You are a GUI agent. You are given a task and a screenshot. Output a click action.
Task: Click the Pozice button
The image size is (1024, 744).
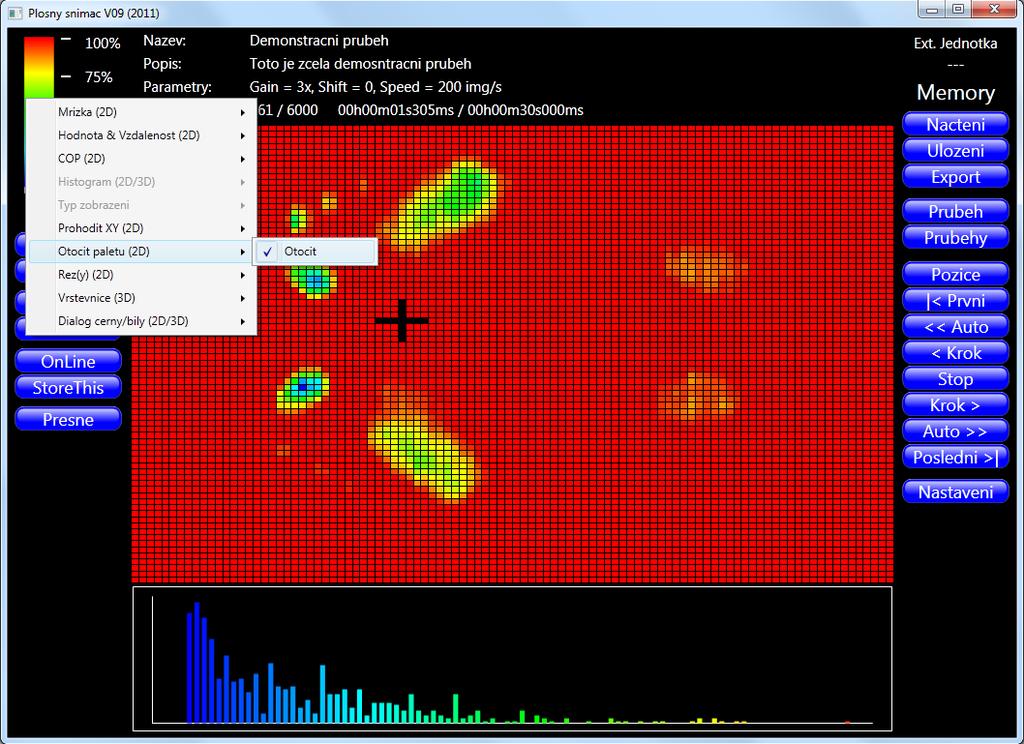click(955, 274)
